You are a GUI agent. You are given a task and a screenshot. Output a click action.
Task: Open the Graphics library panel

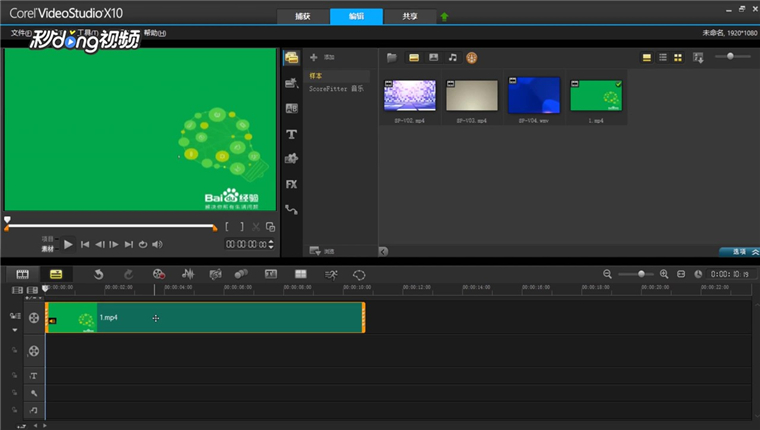pyautogui.click(x=291, y=159)
